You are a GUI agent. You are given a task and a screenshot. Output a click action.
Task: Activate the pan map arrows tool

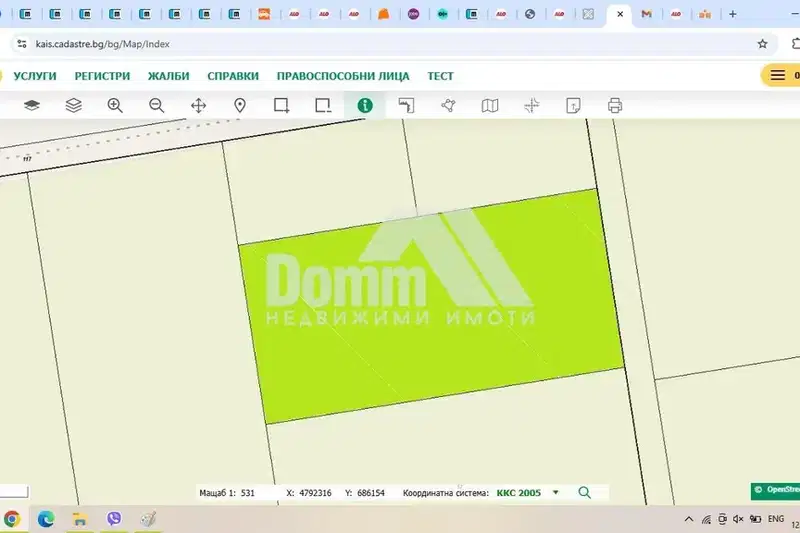198,106
